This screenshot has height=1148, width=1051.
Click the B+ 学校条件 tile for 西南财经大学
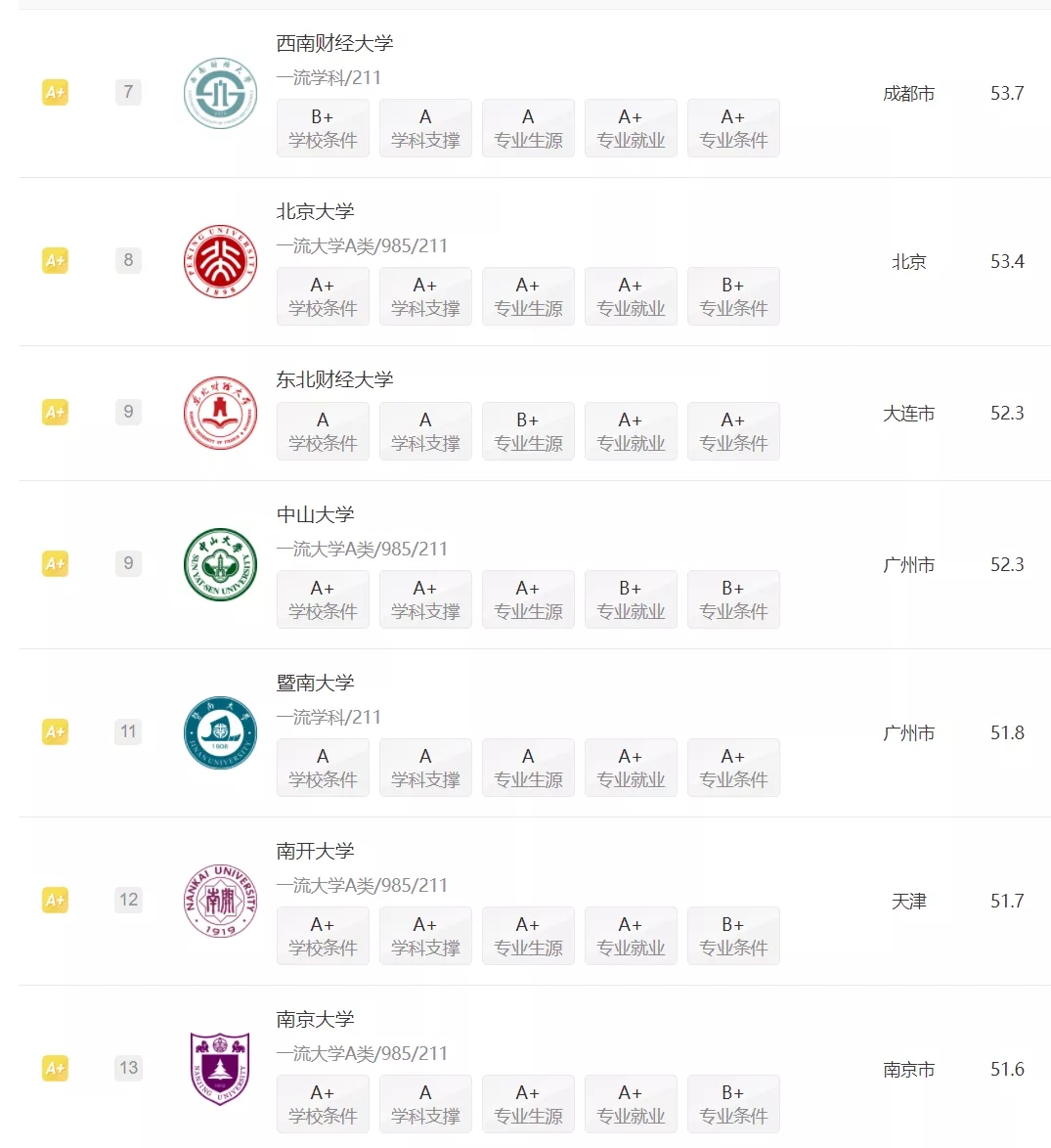pos(323,128)
